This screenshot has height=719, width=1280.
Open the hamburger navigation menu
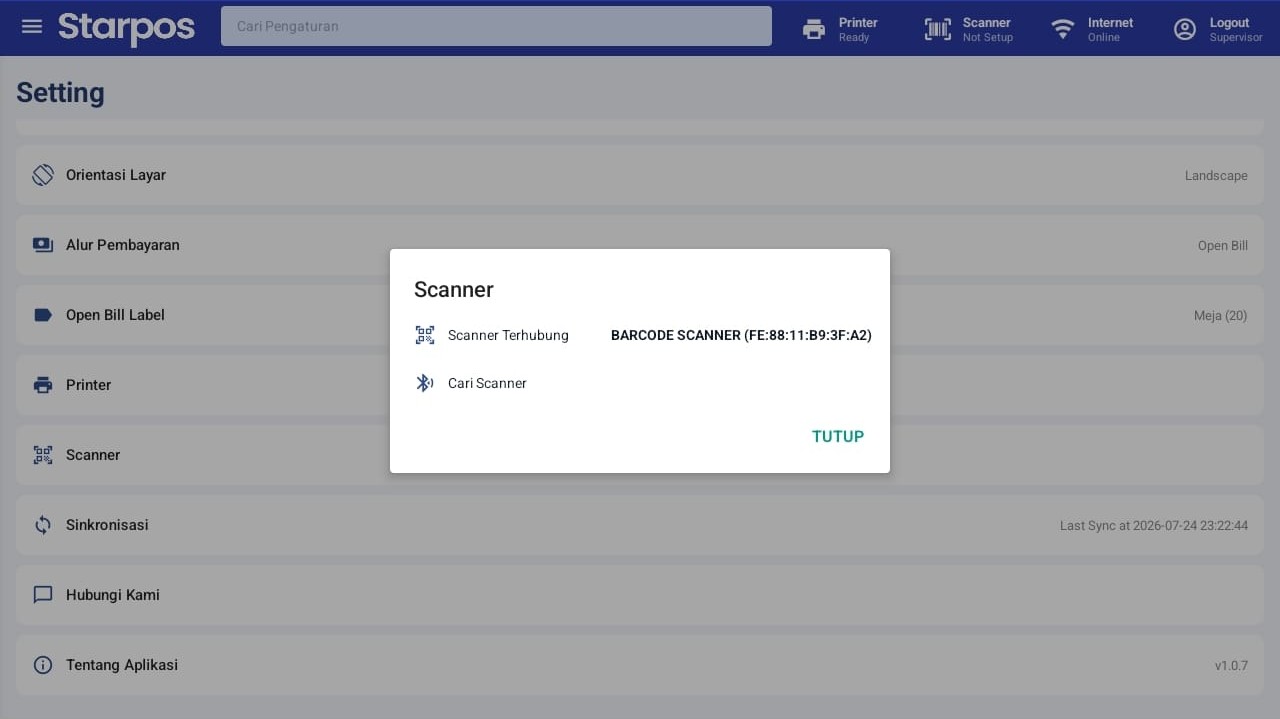pos(32,26)
